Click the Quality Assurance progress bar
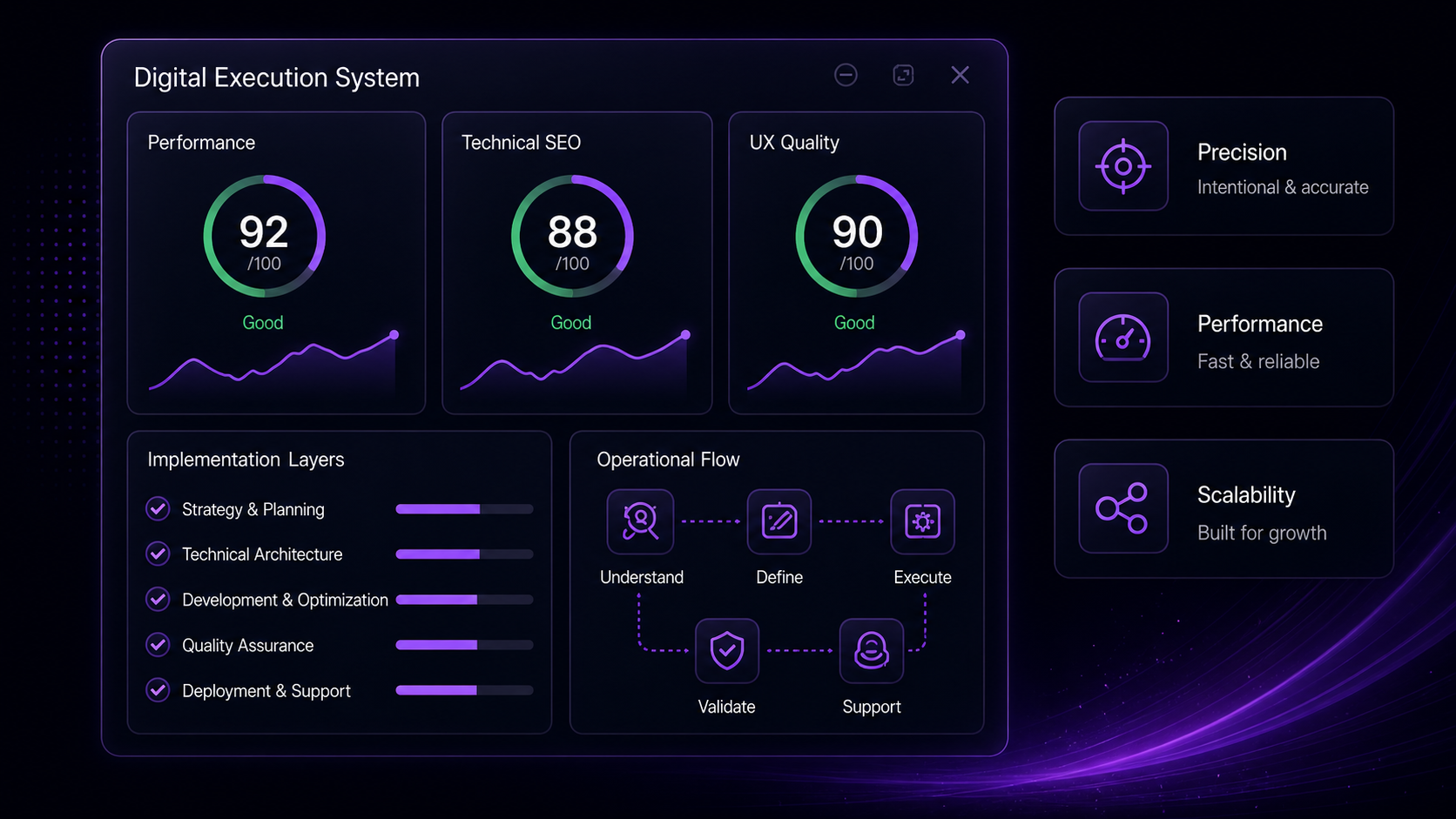The width and height of the screenshot is (1456, 819). click(x=464, y=645)
